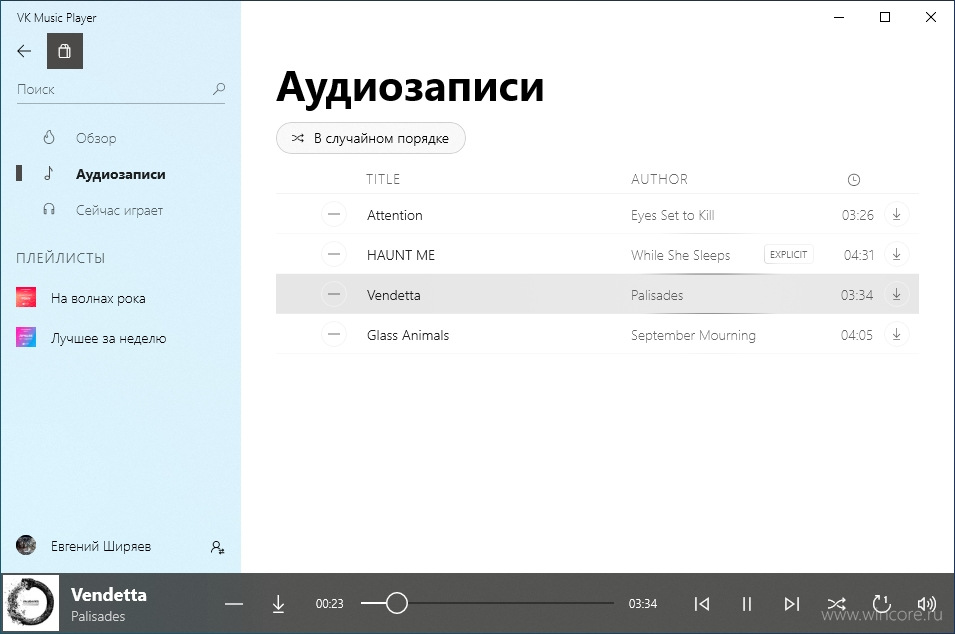Remove Vendetta with minus icon in list
This screenshot has height=634, width=955.
coord(334,294)
